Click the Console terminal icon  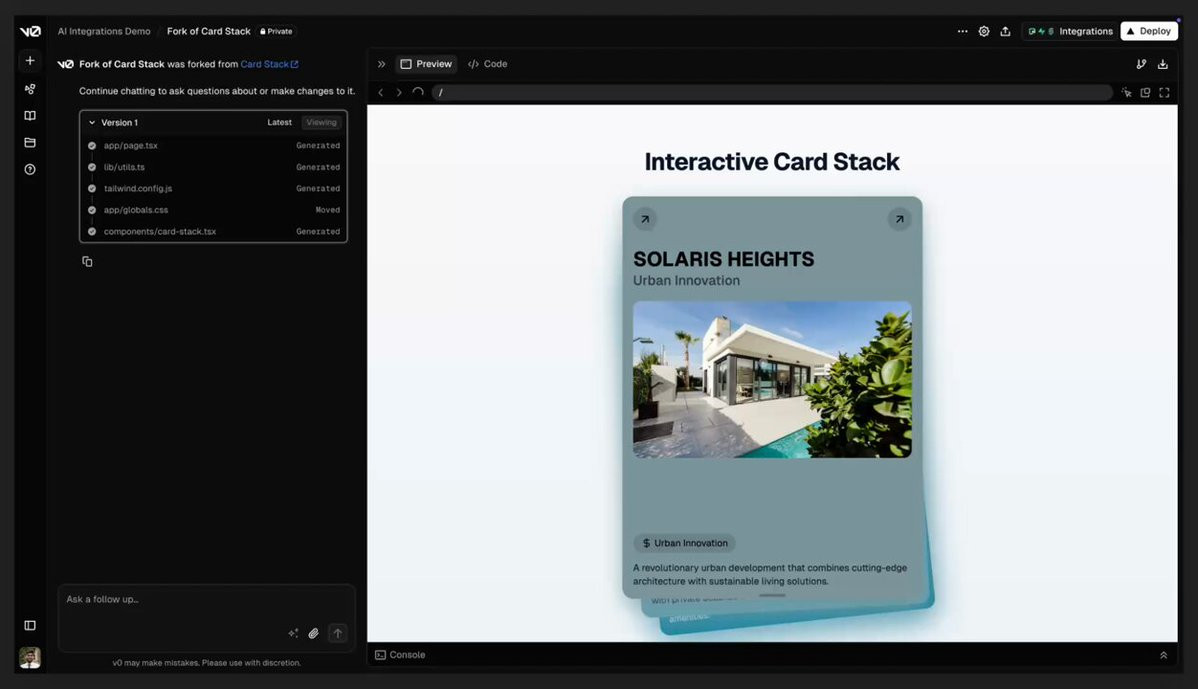(x=380, y=655)
